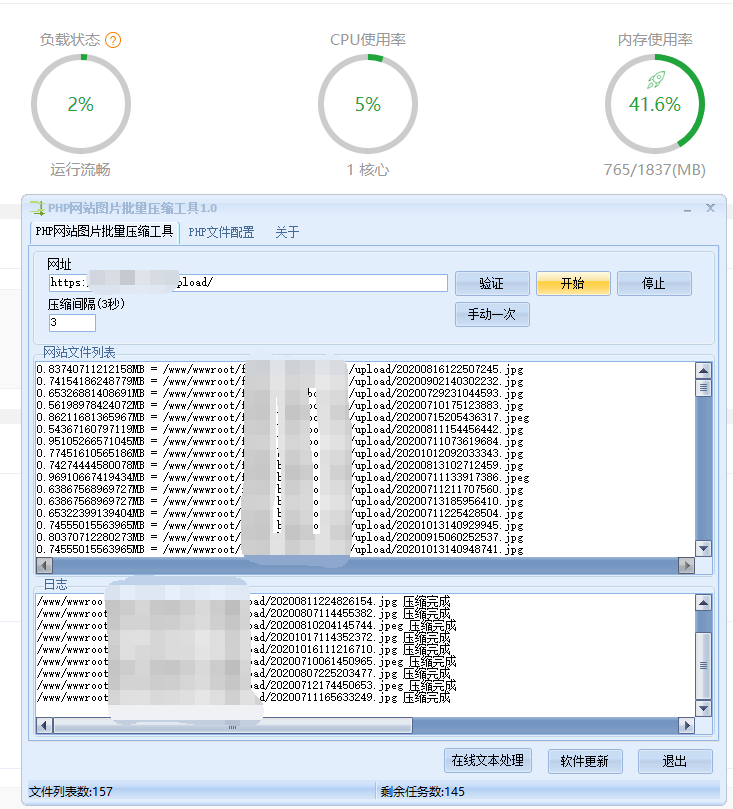Click left arrow of file list horizontal scrollbar
Screen dimensions: 733x809
point(44,565)
